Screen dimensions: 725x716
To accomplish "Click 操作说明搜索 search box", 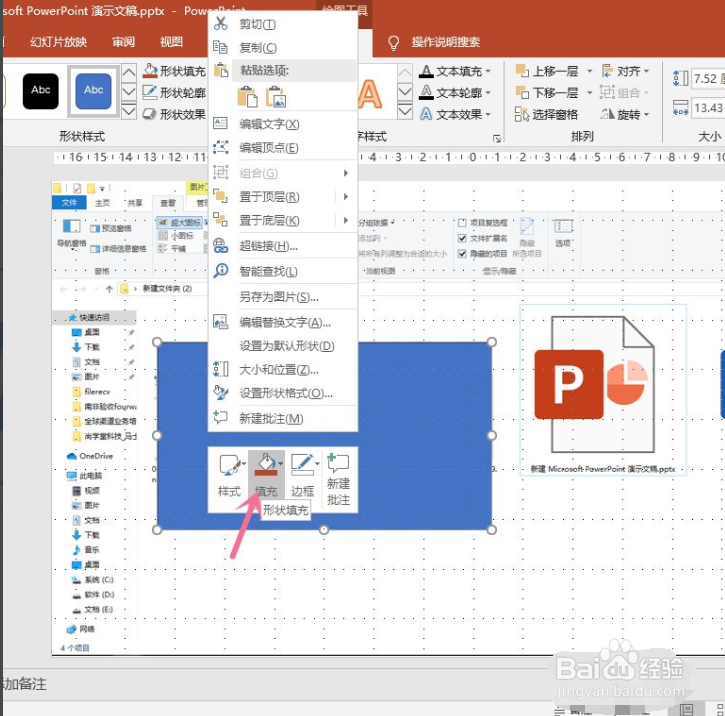I will click(446, 42).
